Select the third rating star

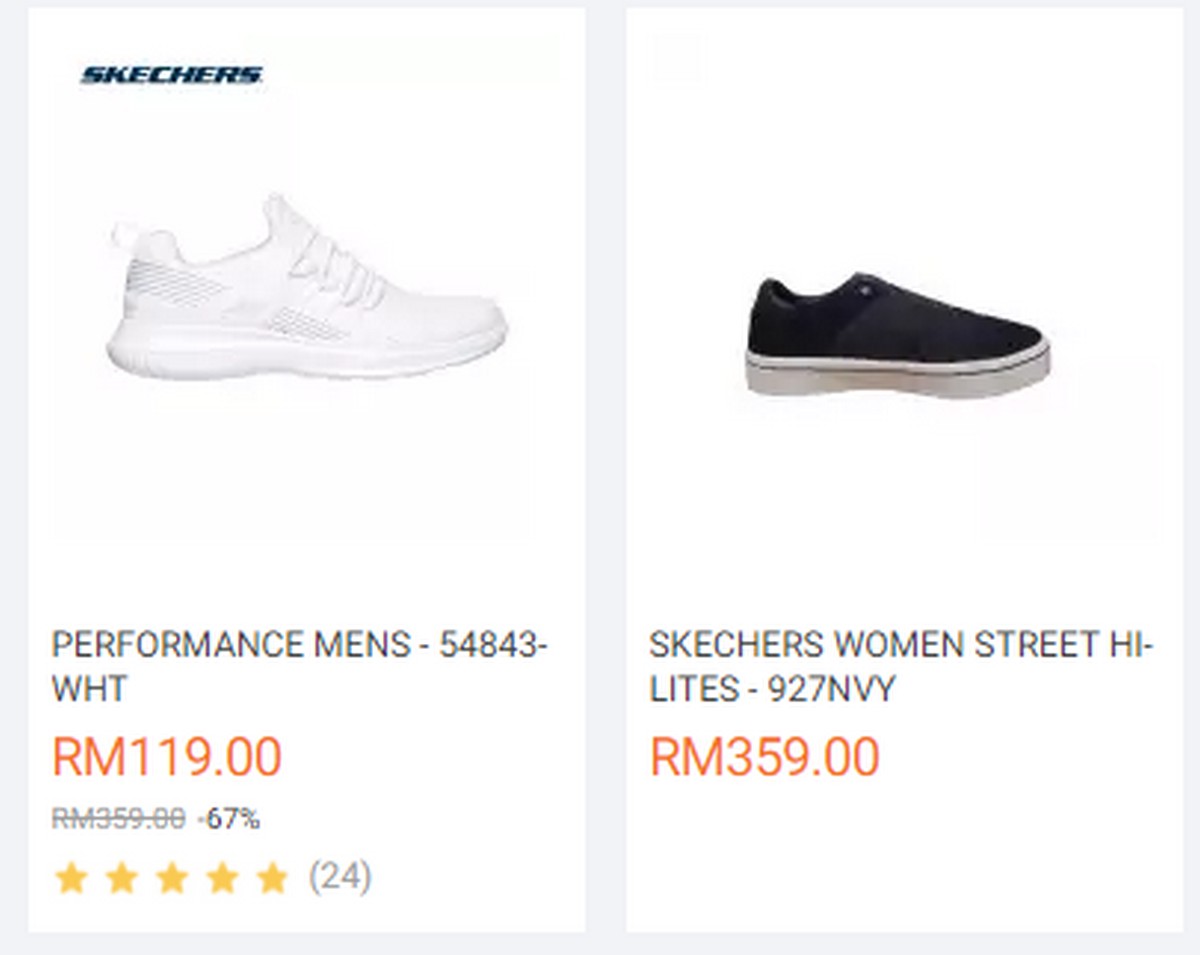172,878
